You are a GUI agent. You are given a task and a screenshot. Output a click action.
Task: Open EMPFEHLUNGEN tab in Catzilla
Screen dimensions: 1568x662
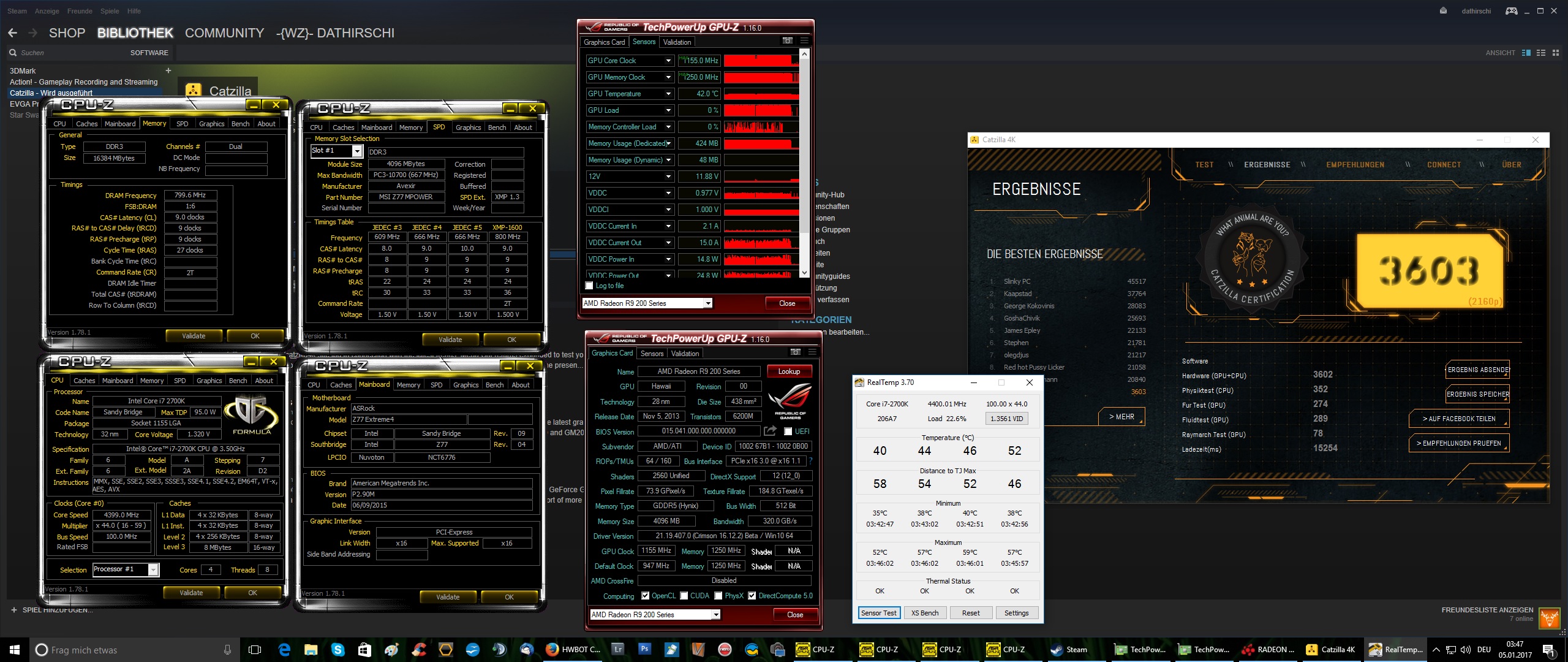click(x=1355, y=165)
